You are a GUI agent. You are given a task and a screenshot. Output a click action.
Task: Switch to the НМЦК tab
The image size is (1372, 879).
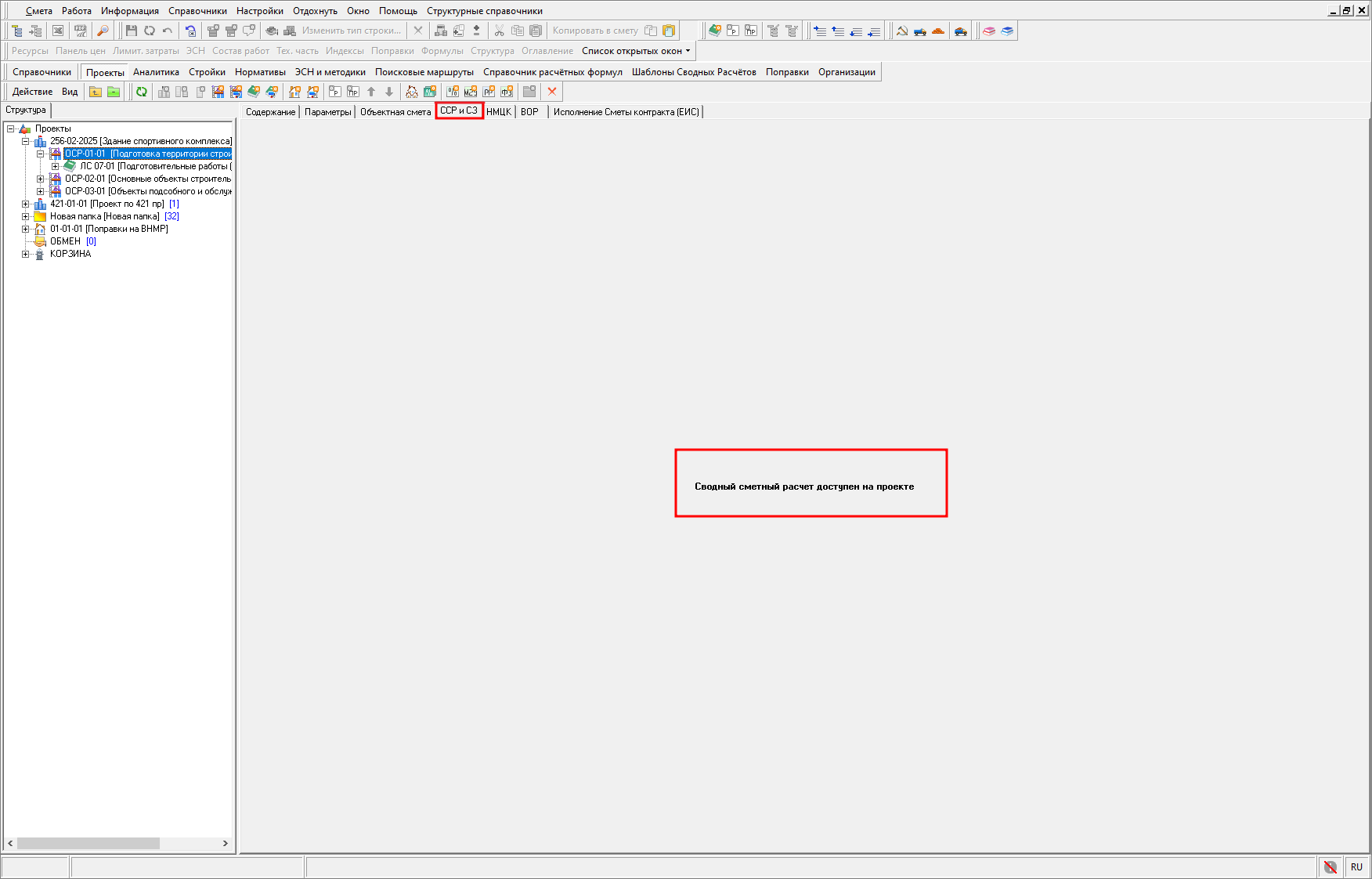[x=498, y=112]
